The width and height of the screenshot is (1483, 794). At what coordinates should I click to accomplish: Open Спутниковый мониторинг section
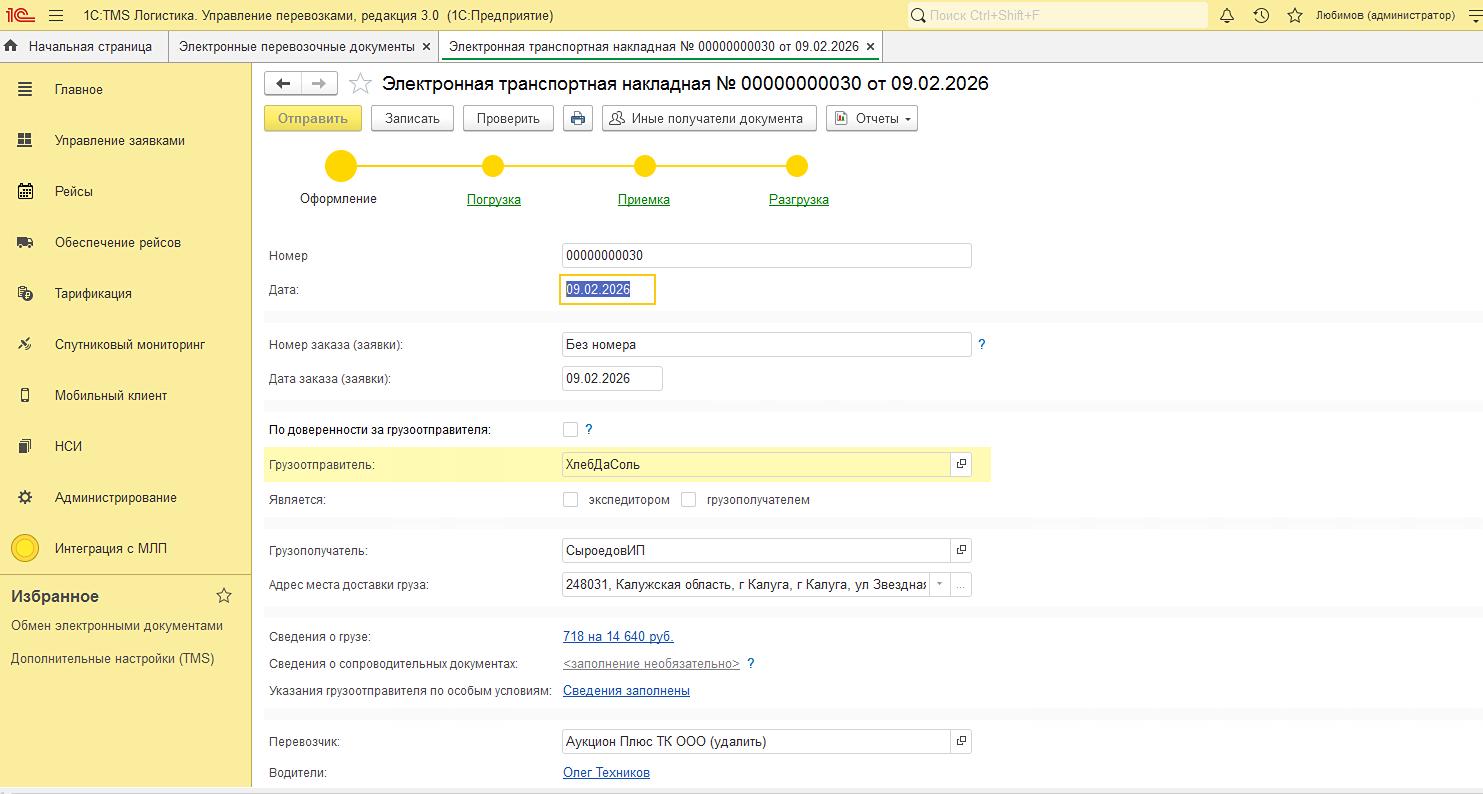click(129, 344)
